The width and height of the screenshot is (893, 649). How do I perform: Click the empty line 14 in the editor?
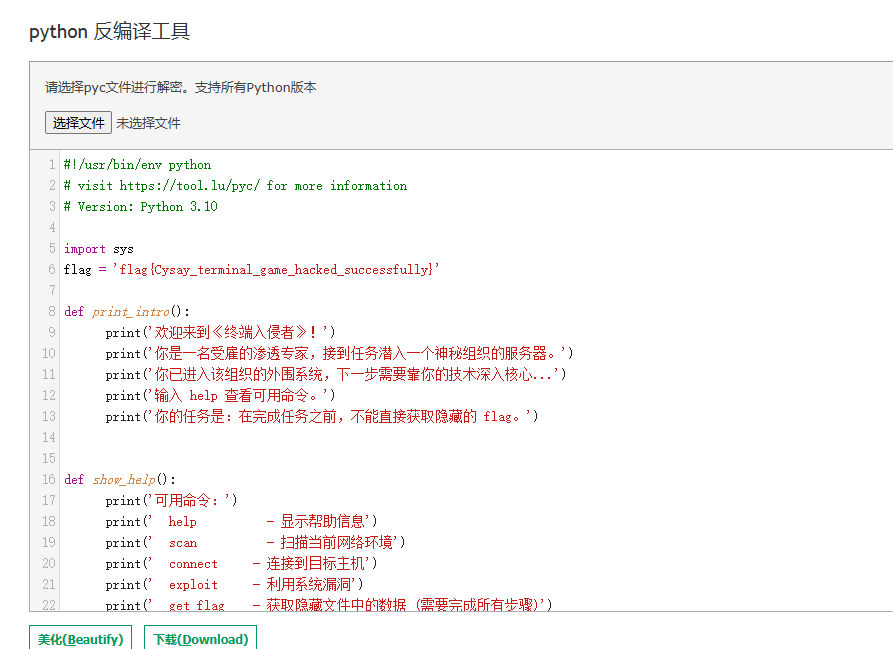pyautogui.click(x=300, y=438)
